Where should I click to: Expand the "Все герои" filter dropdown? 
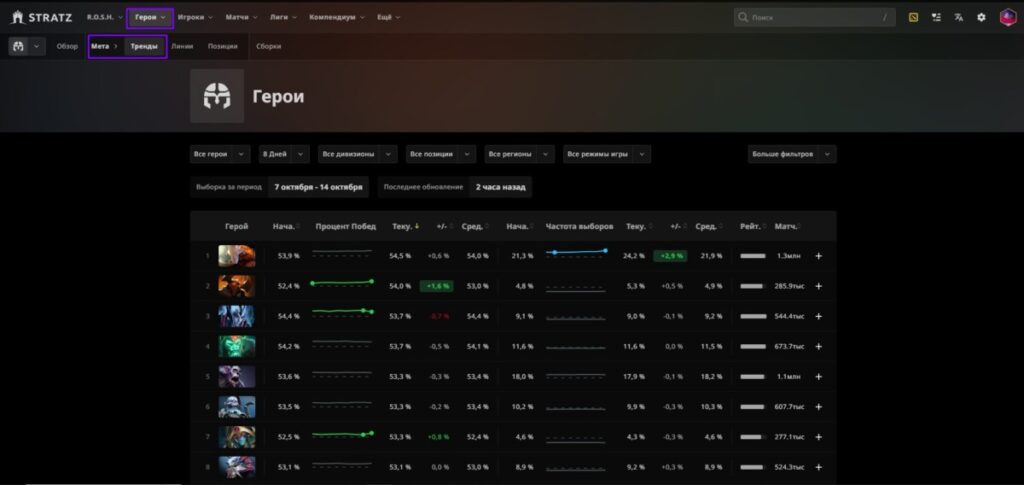(x=220, y=154)
